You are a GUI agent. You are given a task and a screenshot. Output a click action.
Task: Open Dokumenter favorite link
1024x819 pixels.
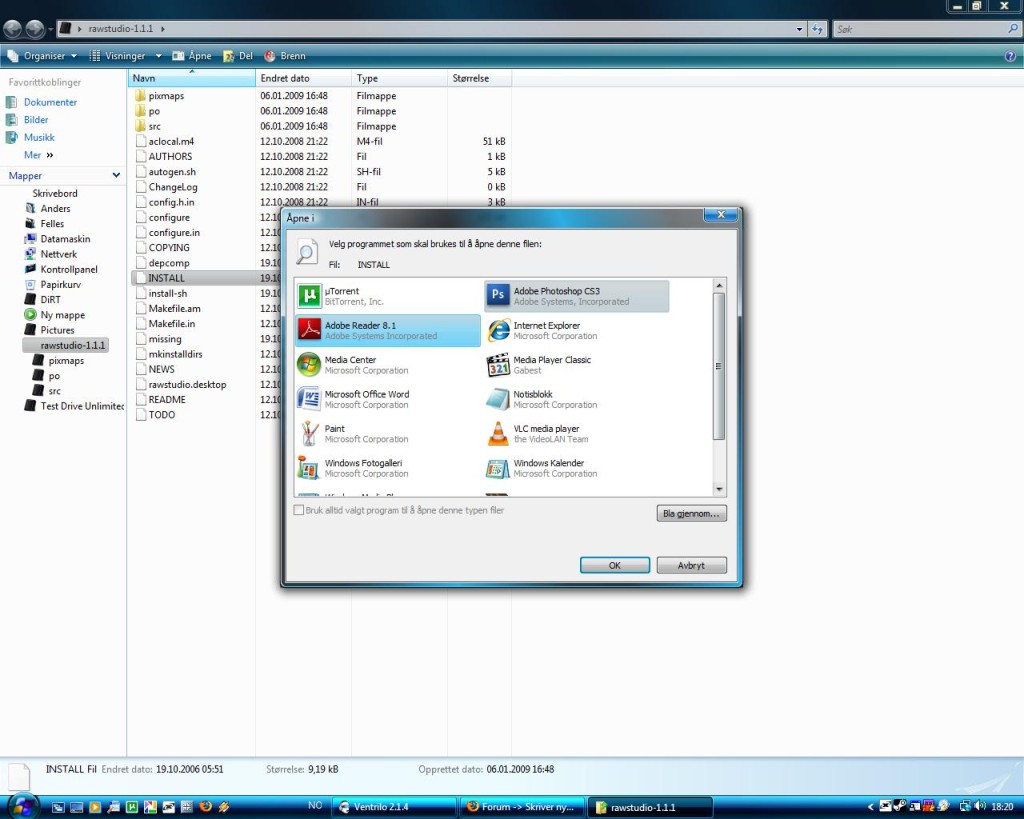tap(50, 102)
